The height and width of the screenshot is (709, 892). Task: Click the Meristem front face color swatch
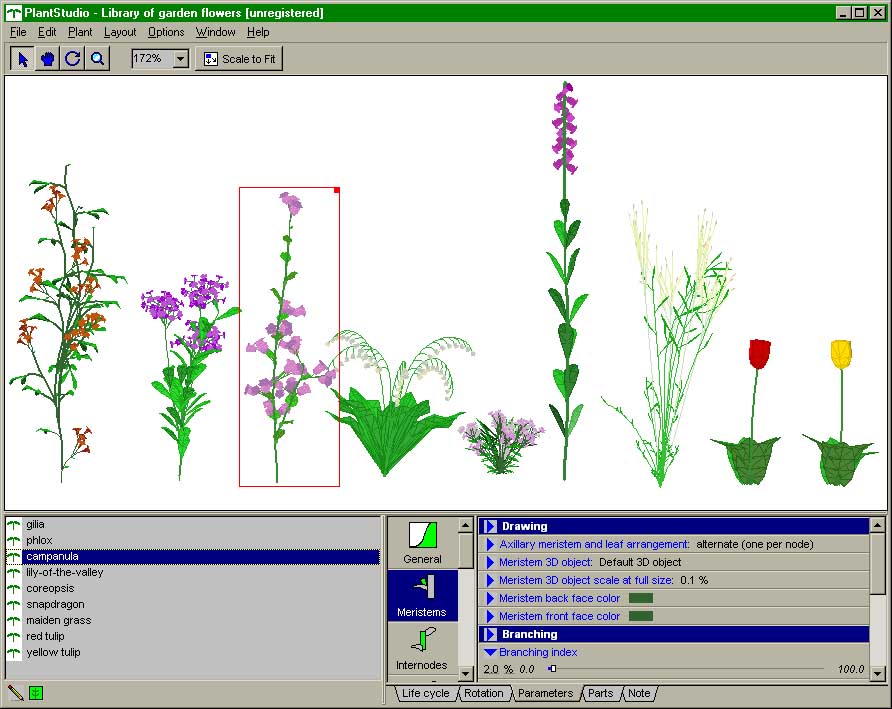pos(641,616)
